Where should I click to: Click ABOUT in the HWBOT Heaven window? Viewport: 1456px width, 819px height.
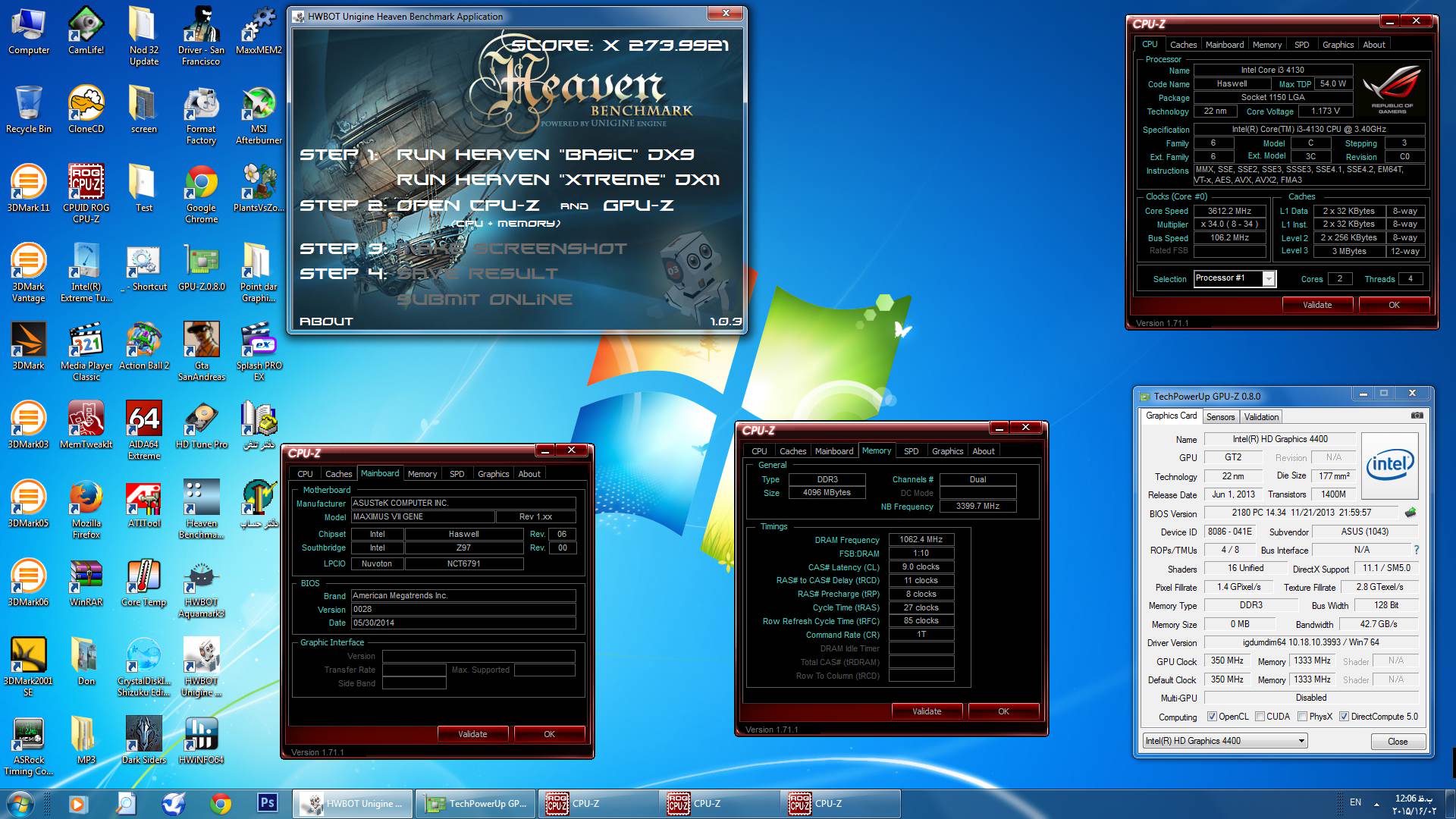(x=326, y=322)
